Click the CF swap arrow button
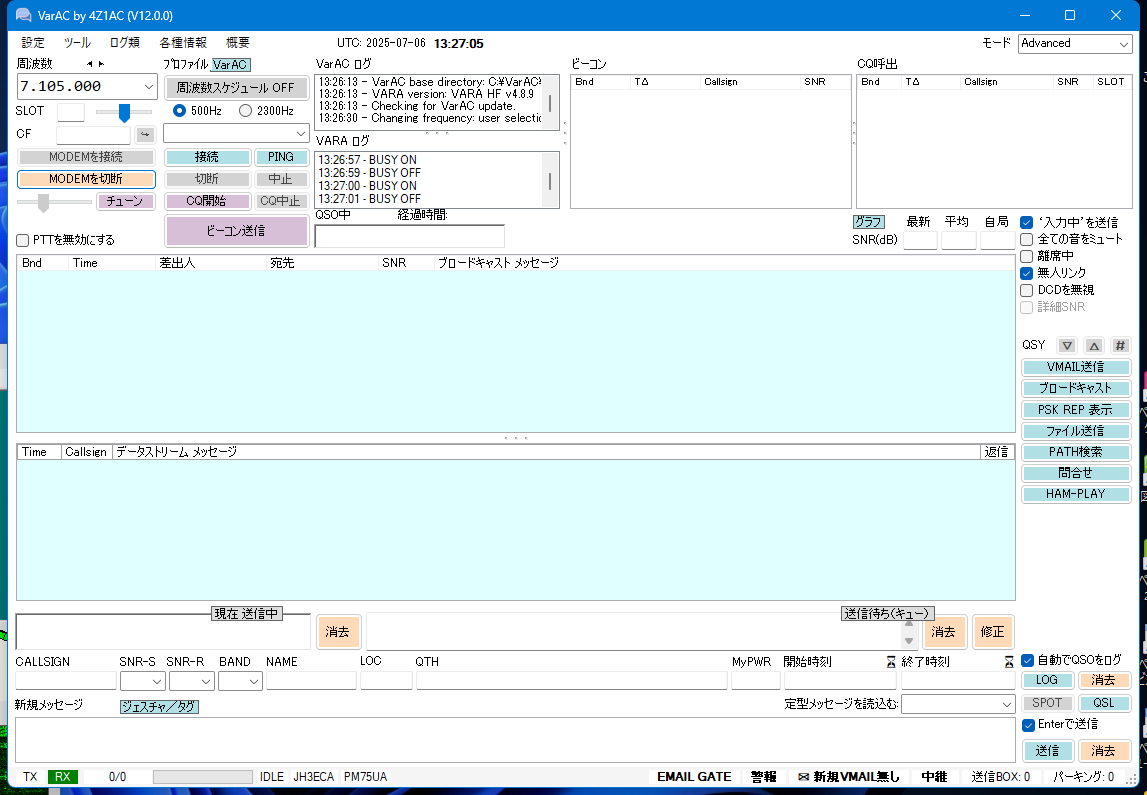 [146, 135]
